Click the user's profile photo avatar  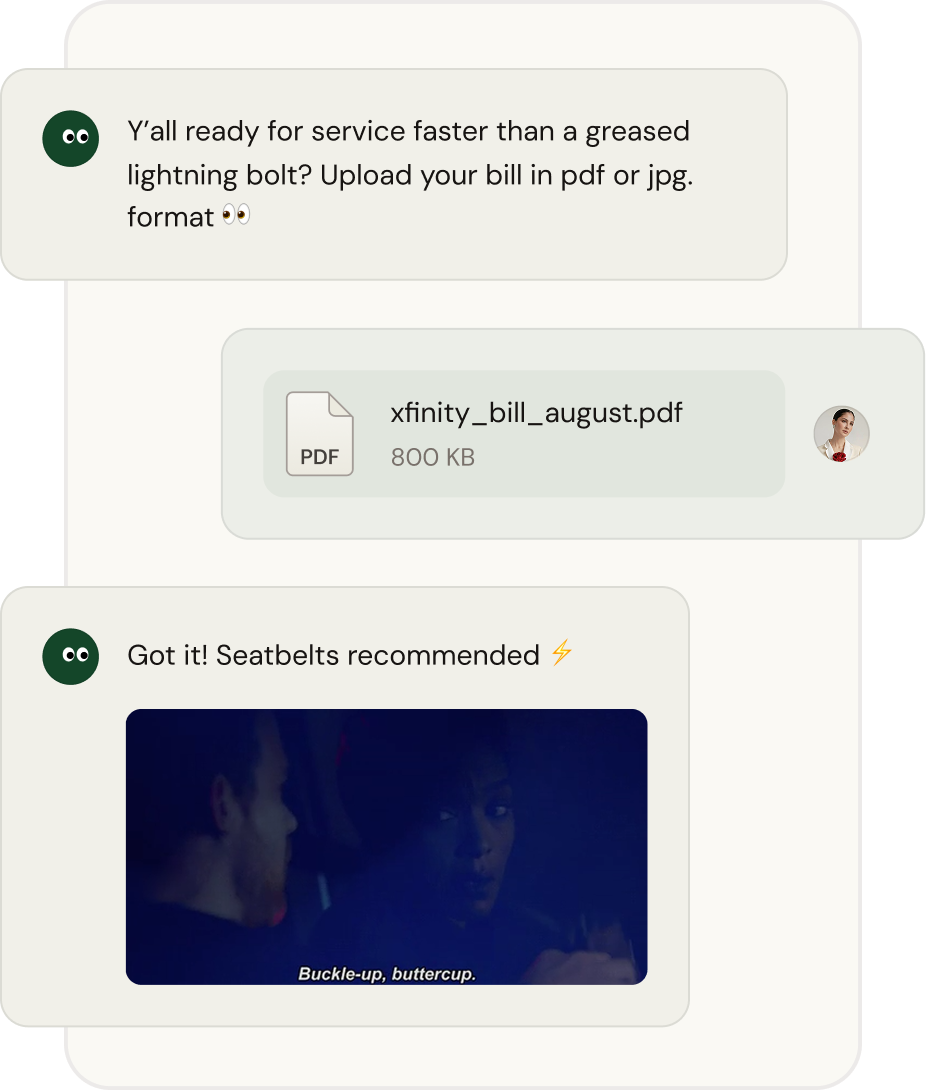point(841,434)
